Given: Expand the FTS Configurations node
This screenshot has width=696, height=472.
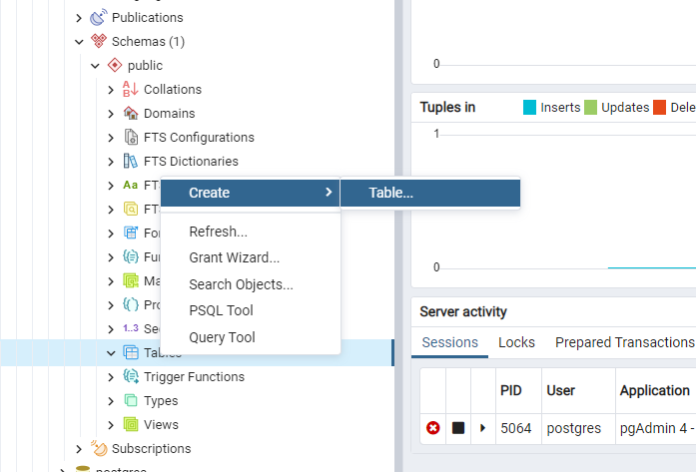Looking at the screenshot, I should click(111, 138).
